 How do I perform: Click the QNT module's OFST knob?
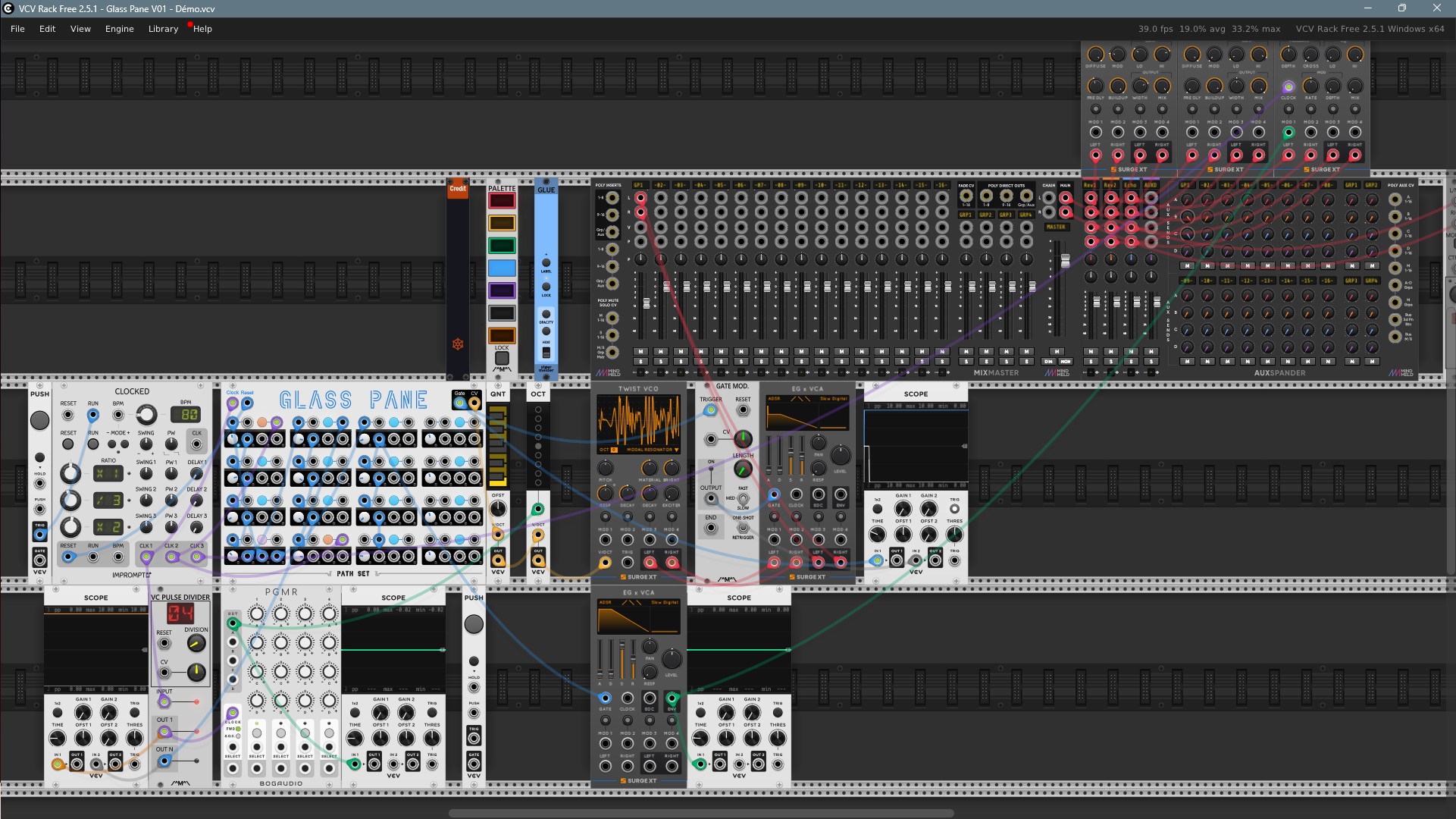pos(498,508)
